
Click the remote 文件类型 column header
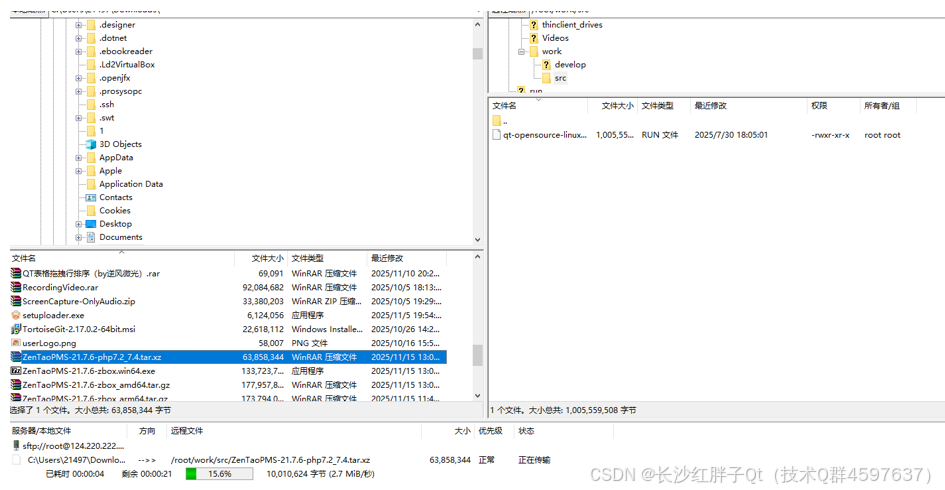pyautogui.click(x=664, y=106)
